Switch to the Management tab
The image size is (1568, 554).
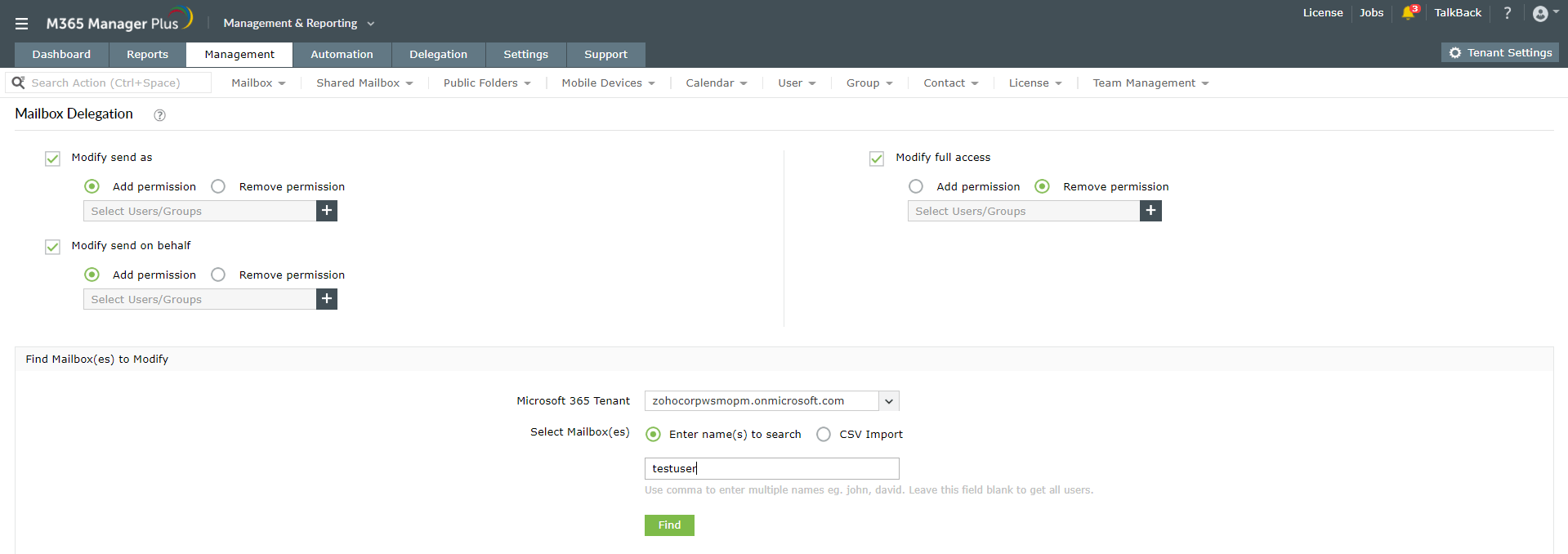tap(239, 55)
